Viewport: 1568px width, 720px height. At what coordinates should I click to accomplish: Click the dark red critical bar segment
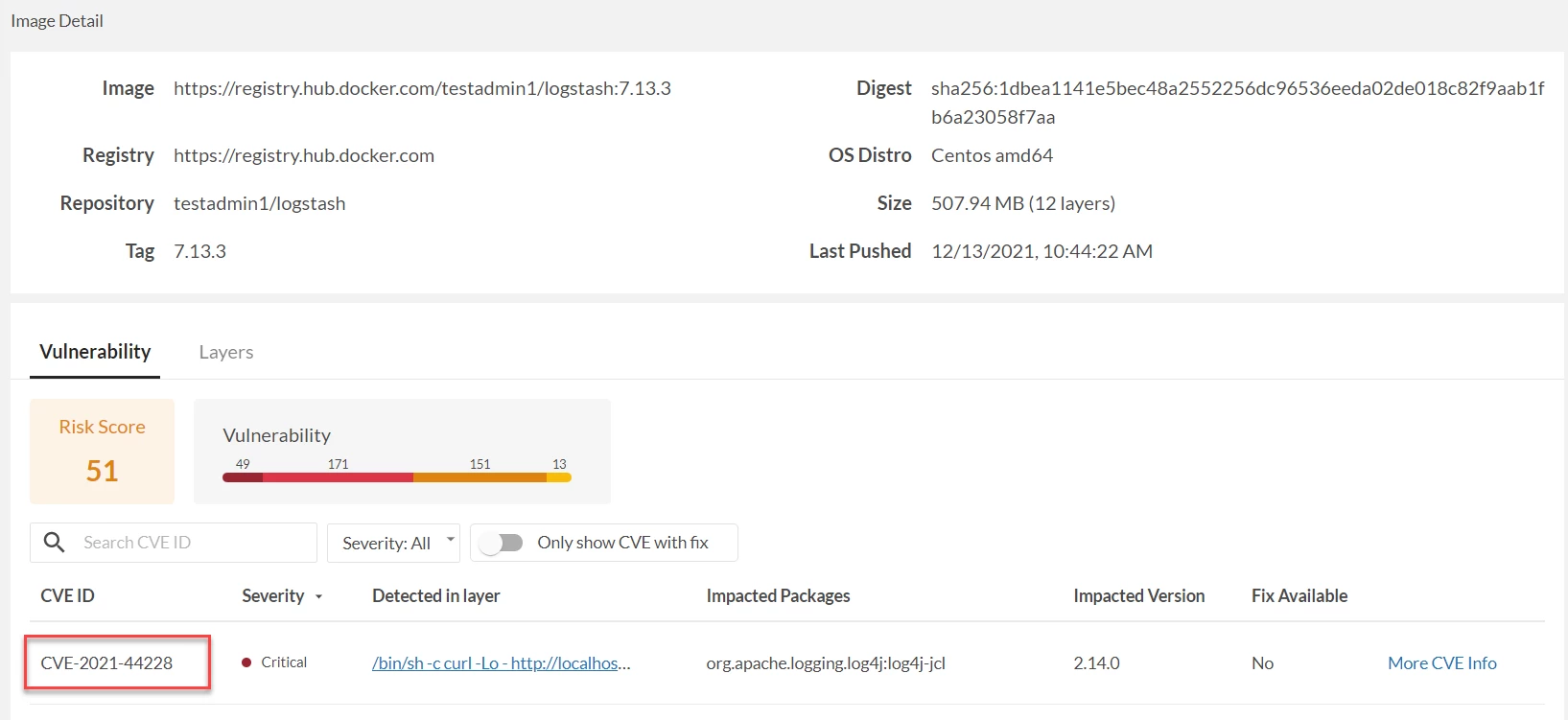[243, 477]
